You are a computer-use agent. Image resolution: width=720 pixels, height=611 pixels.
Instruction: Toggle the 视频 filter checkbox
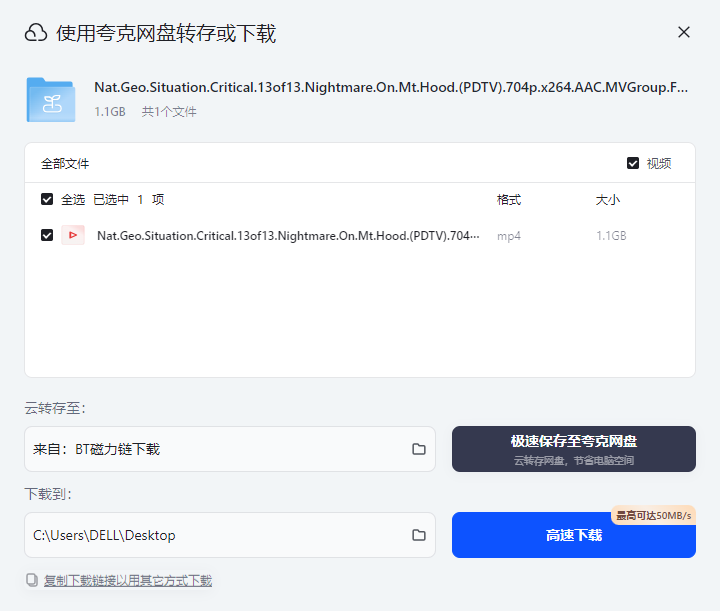coord(633,163)
